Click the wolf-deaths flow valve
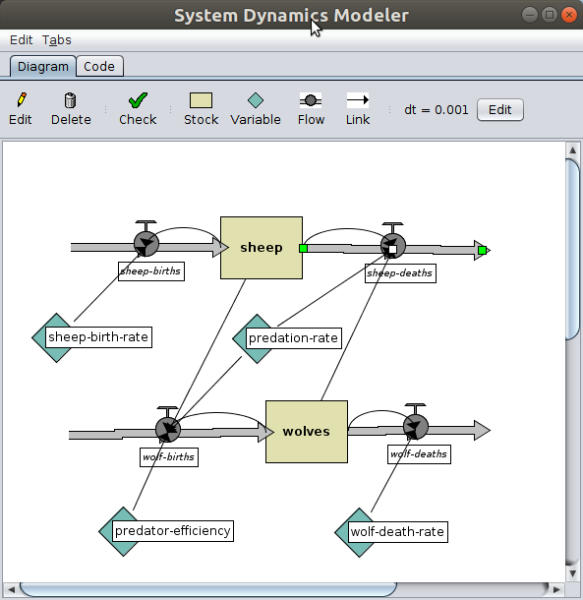Screen dimensions: 583x600 click(x=415, y=426)
